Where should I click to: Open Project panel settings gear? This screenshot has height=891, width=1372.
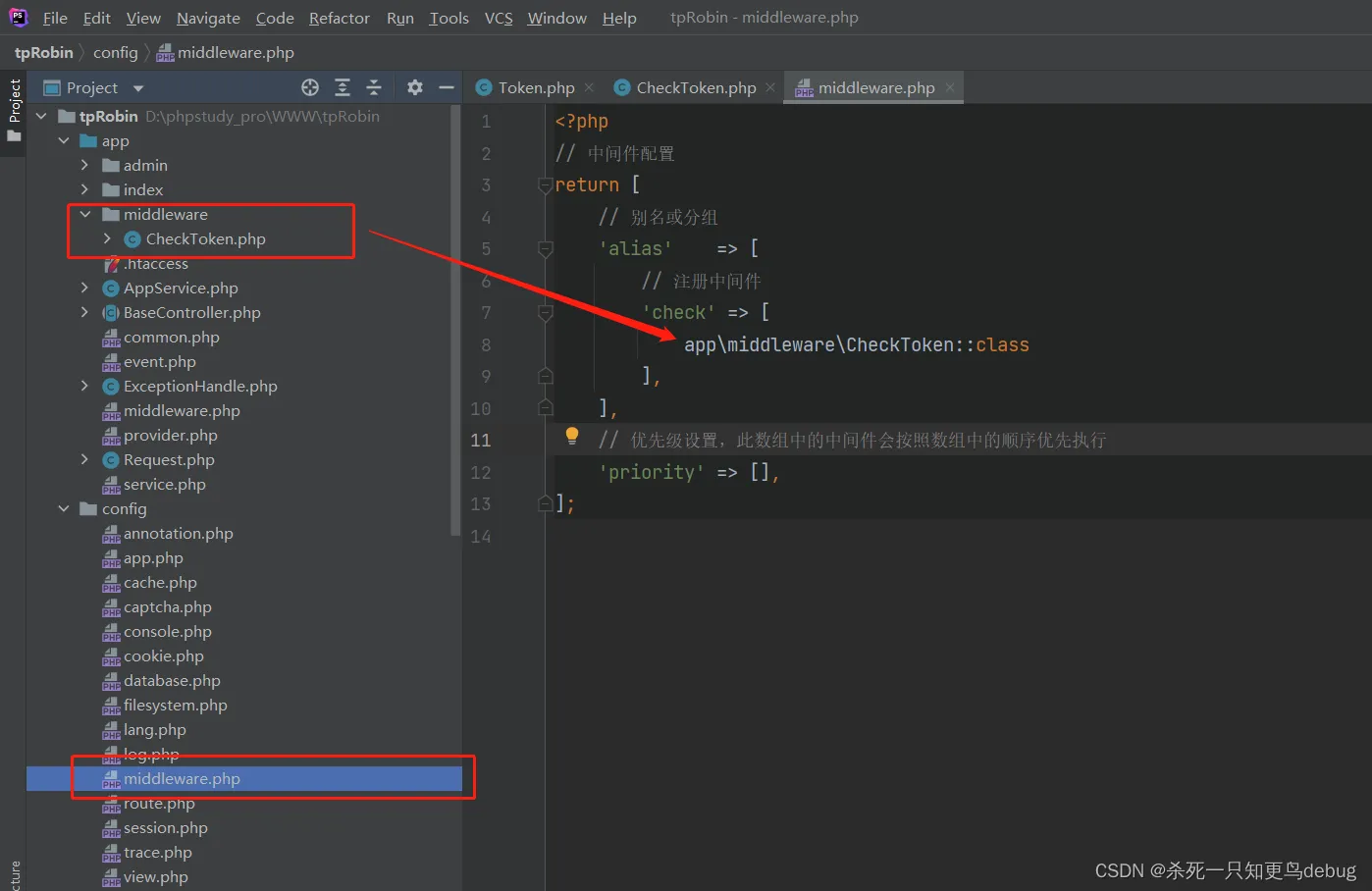tap(415, 87)
